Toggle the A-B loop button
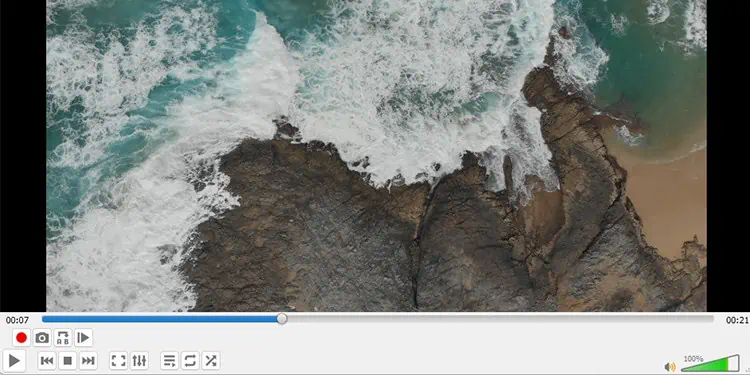The height and width of the screenshot is (375, 750). [63, 338]
